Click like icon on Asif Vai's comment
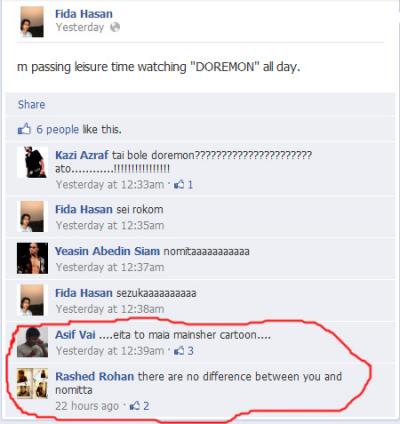400x424 pixels. pyautogui.click(x=179, y=350)
